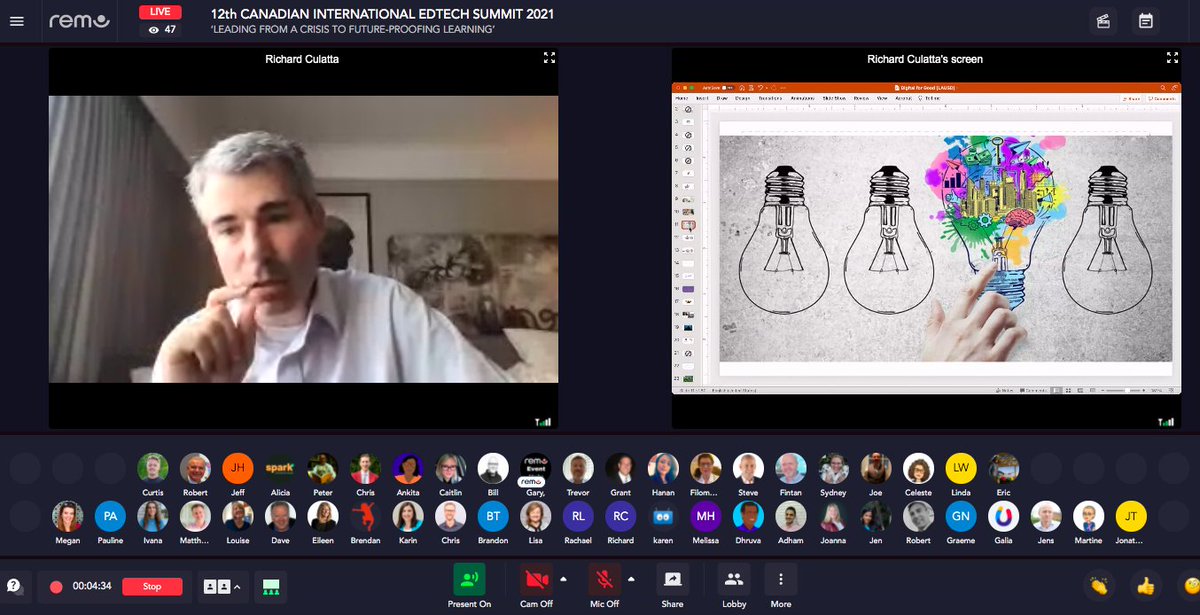The height and width of the screenshot is (615, 1200).
Task: Expand Richard Culatta's screen share to fullscreen
Action: [1172, 58]
